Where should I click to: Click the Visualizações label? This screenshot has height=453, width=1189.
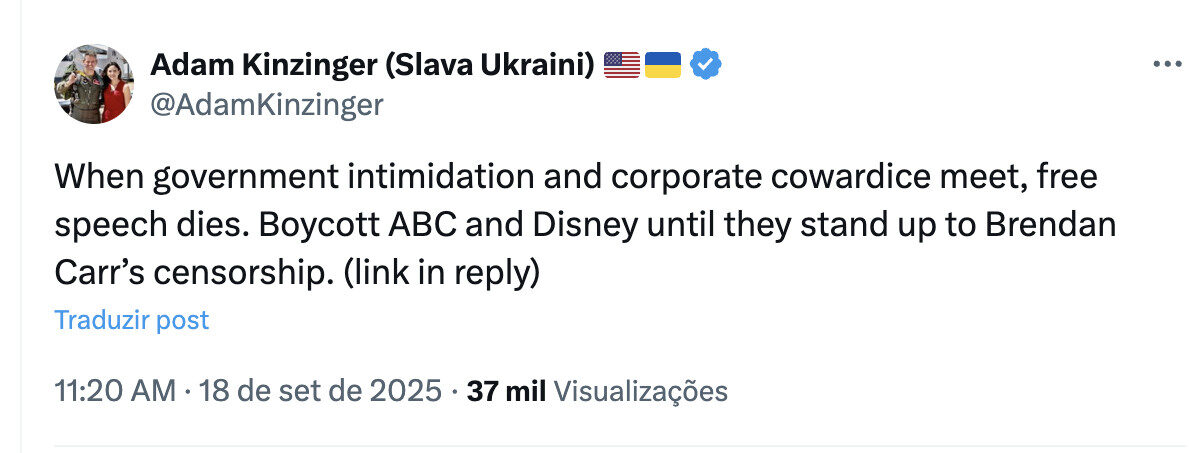[x=640, y=391]
